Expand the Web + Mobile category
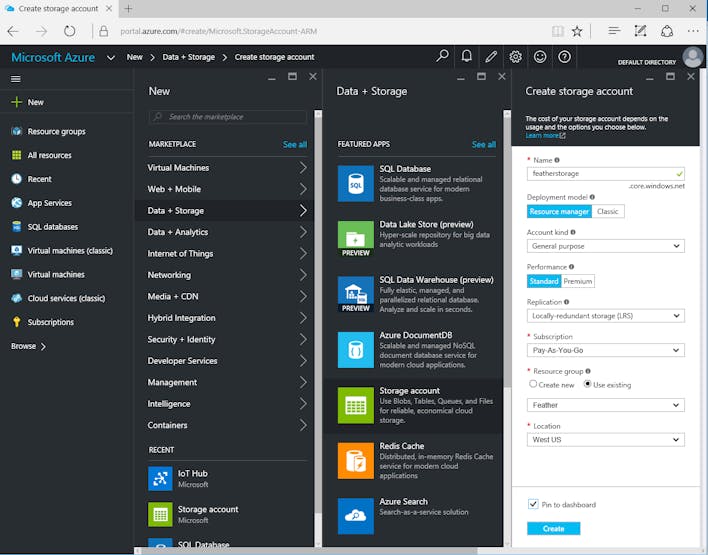The height and width of the screenshot is (555, 708). point(227,189)
